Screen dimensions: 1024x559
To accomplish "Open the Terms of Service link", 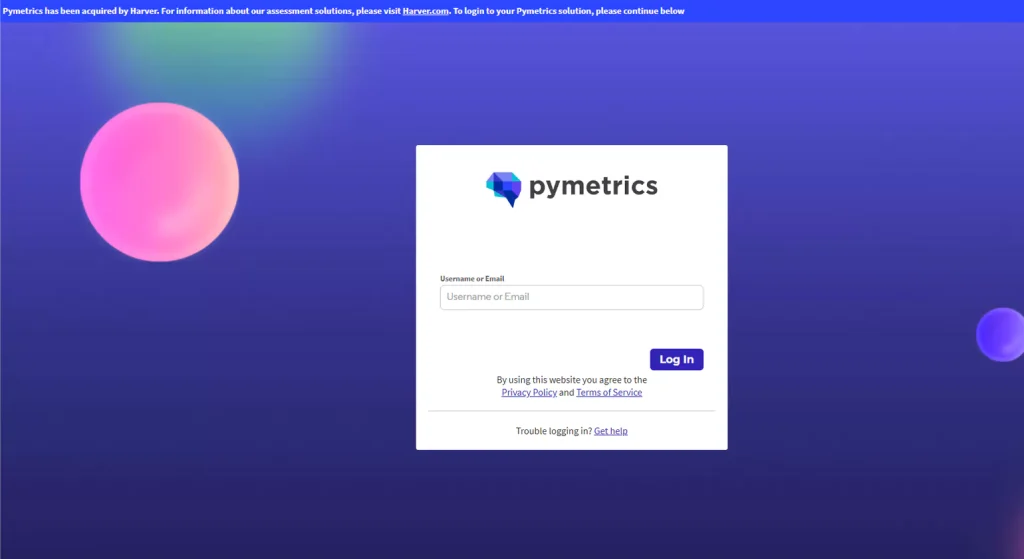I will pyautogui.click(x=609, y=392).
